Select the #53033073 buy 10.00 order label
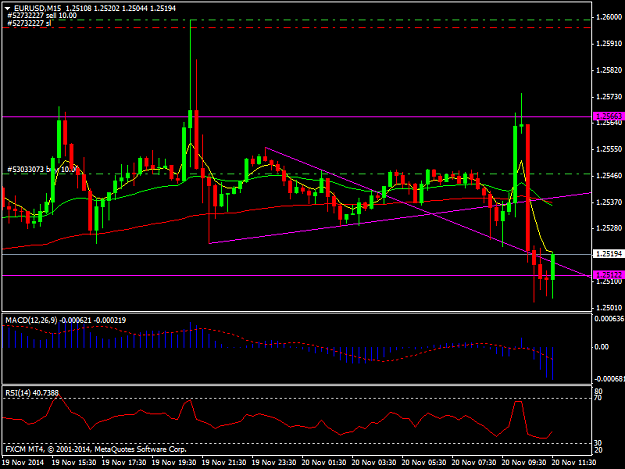The image size is (625, 469). tap(41, 169)
